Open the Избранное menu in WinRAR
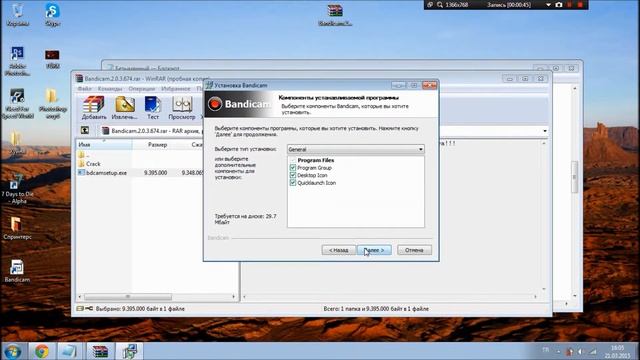640x360 pixels. click(x=176, y=89)
